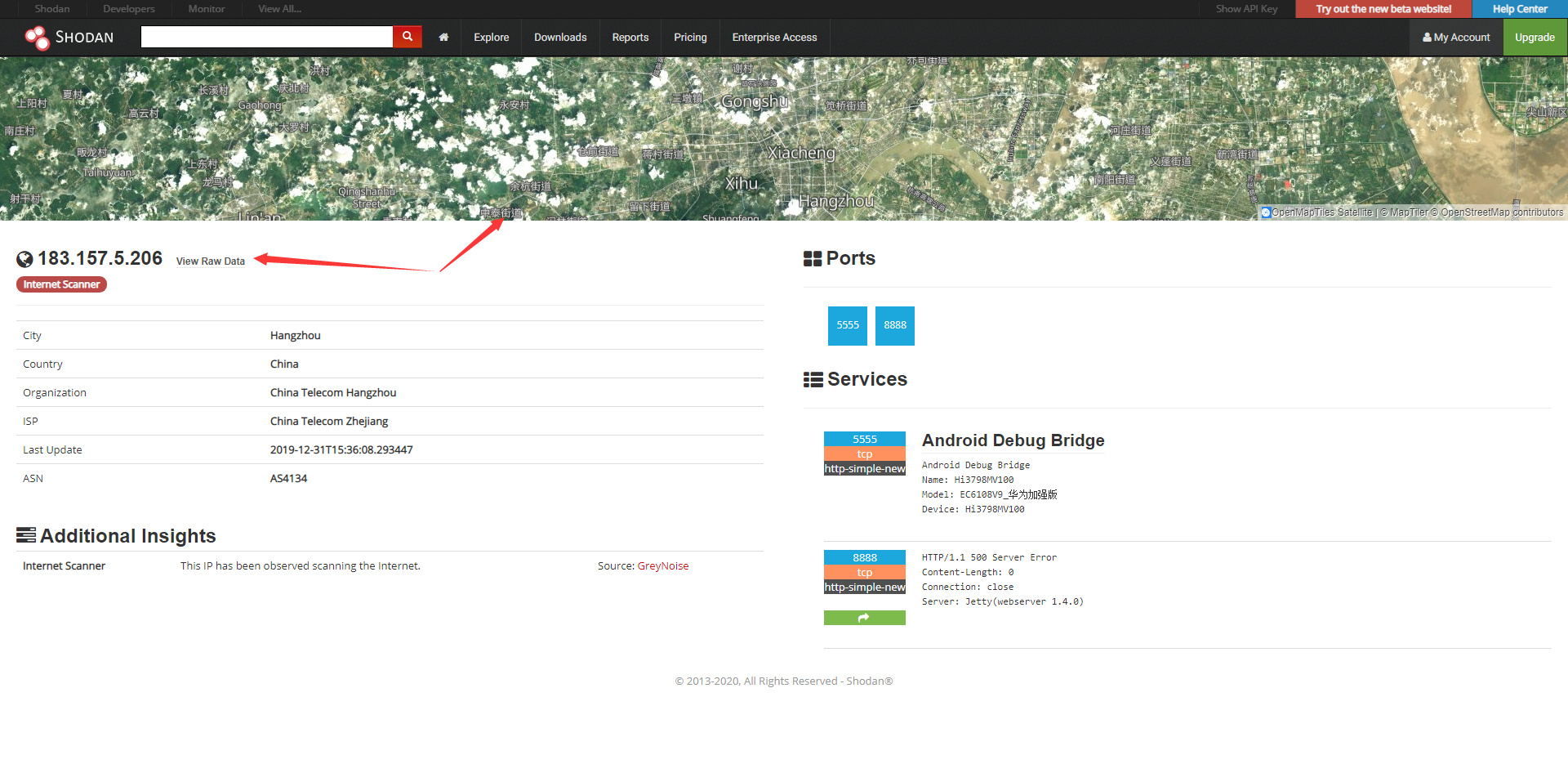Image resolution: width=1568 pixels, height=773 pixels.
Task: Select China Telecom Zhejiang ISP value
Action: tap(329, 422)
